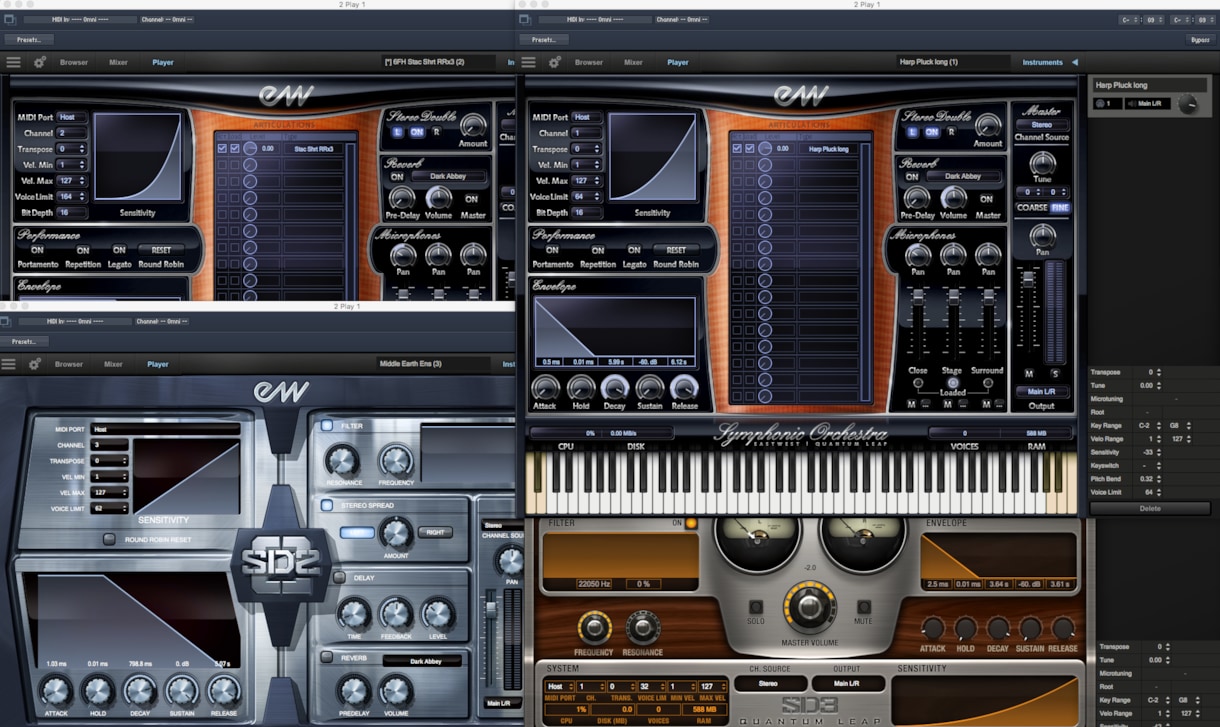
Task: Click the Bypass button
Action: click(x=1199, y=40)
